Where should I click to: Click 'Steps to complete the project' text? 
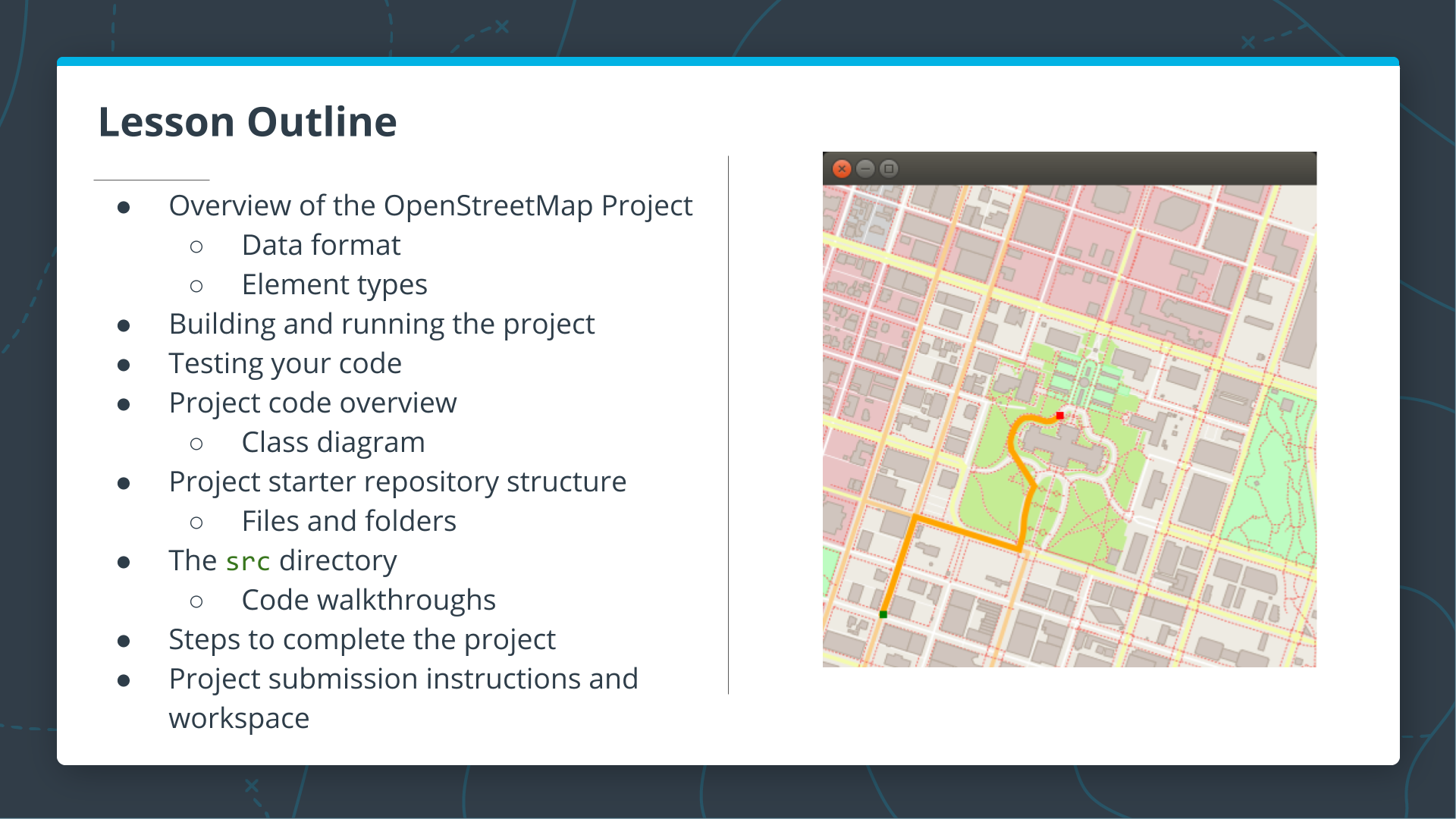[x=362, y=640]
